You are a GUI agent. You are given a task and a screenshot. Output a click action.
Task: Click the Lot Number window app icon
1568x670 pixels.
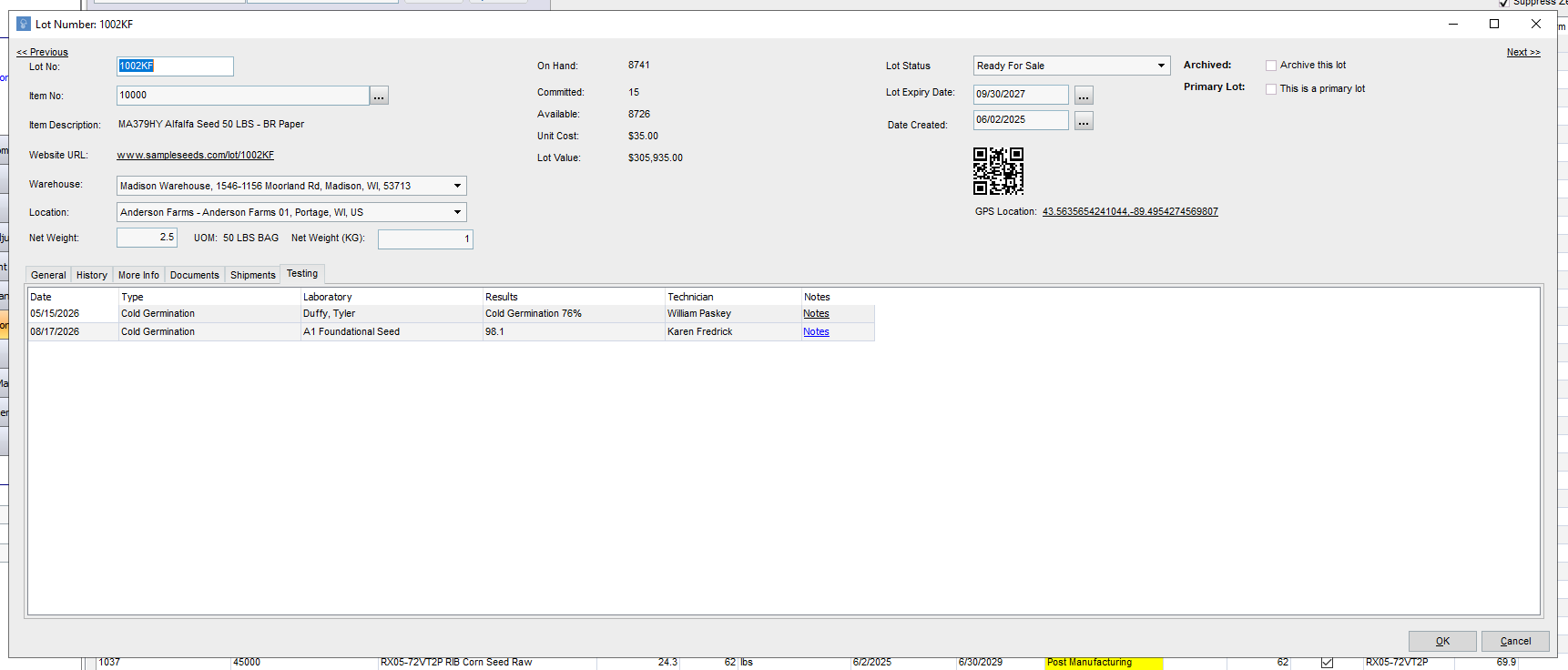(x=24, y=24)
